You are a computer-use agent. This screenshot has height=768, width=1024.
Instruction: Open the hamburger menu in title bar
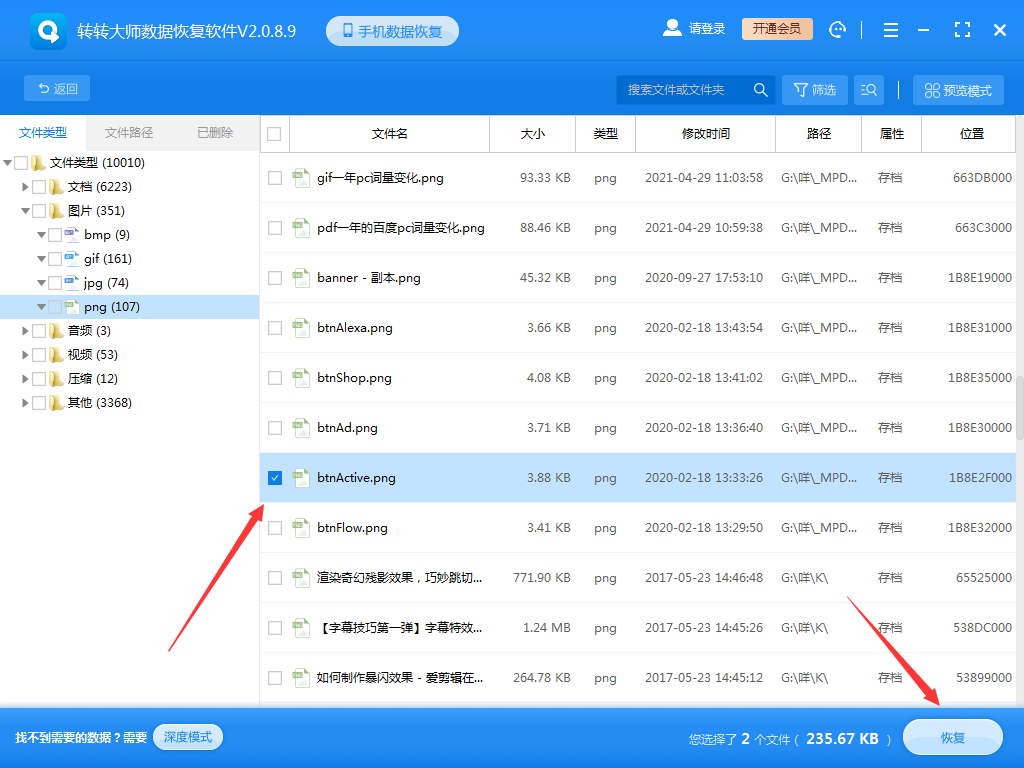(x=890, y=29)
